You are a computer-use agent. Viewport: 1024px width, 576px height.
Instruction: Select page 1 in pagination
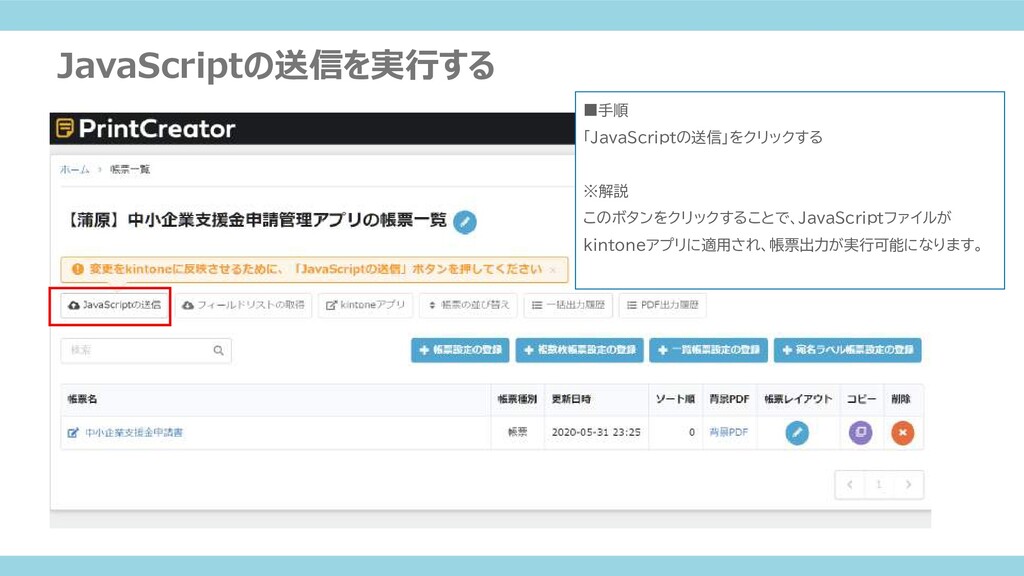[879, 485]
